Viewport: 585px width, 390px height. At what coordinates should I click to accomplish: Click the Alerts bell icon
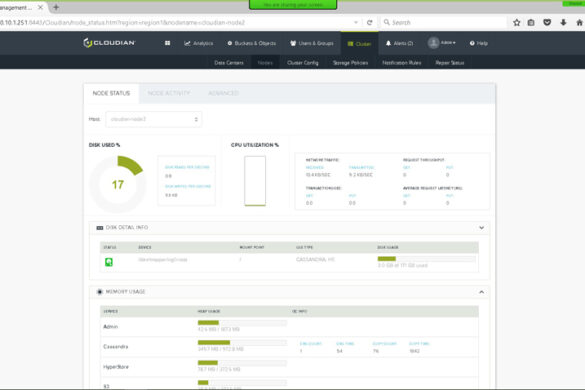click(x=388, y=43)
